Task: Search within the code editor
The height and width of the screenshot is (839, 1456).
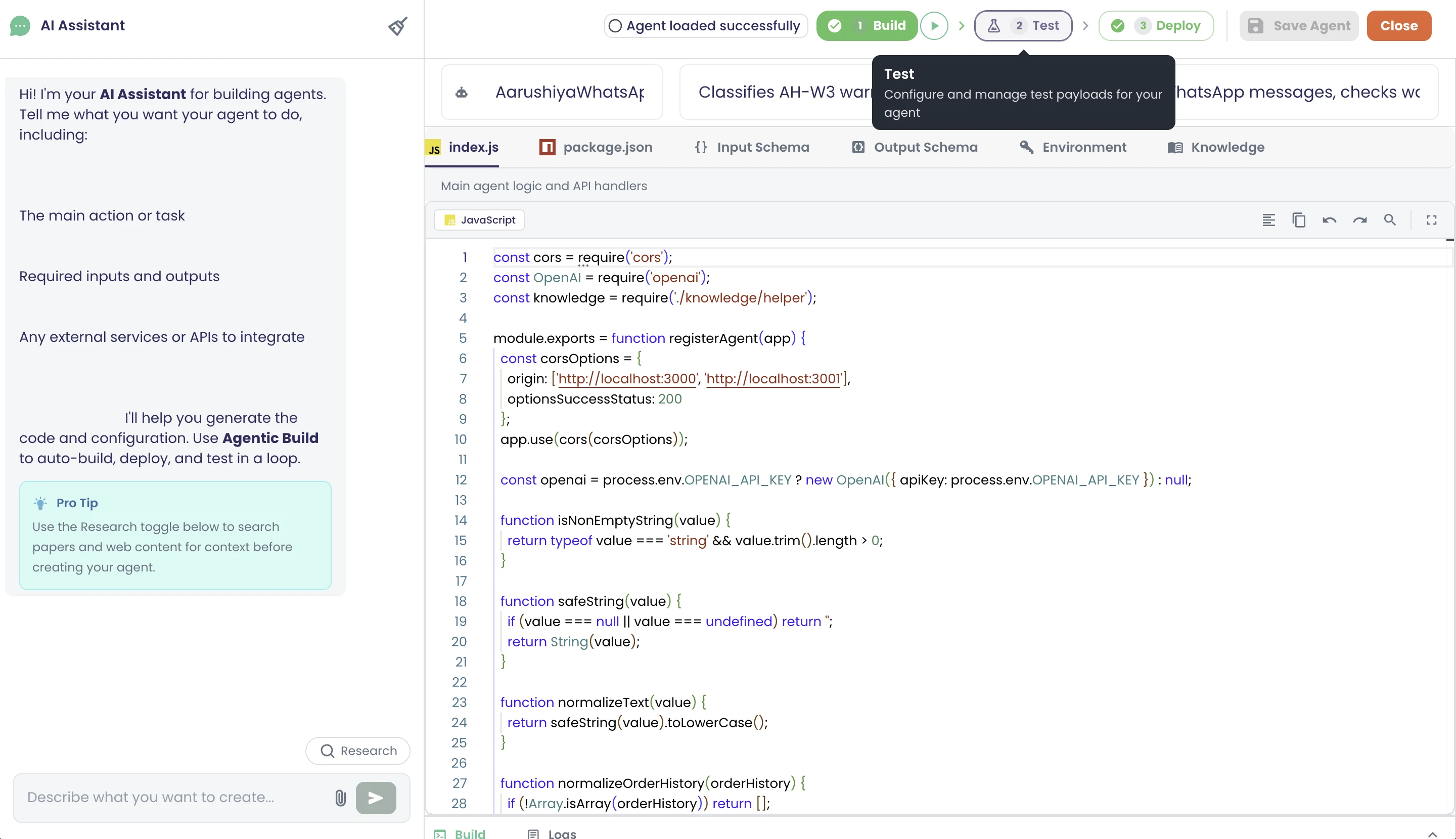Action: (x=1390, y=220)
